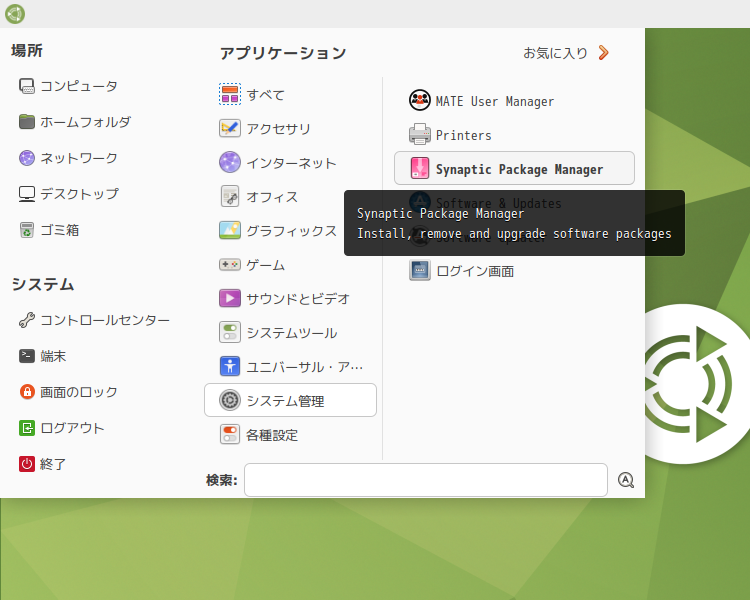Launch Synaptic Package Manager
The height and width of the screenshot is (600, 750).
coord(514,168)
